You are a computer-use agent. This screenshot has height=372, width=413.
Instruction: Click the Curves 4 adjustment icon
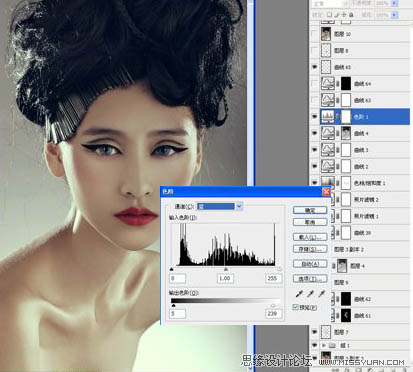tap(328, 133)
